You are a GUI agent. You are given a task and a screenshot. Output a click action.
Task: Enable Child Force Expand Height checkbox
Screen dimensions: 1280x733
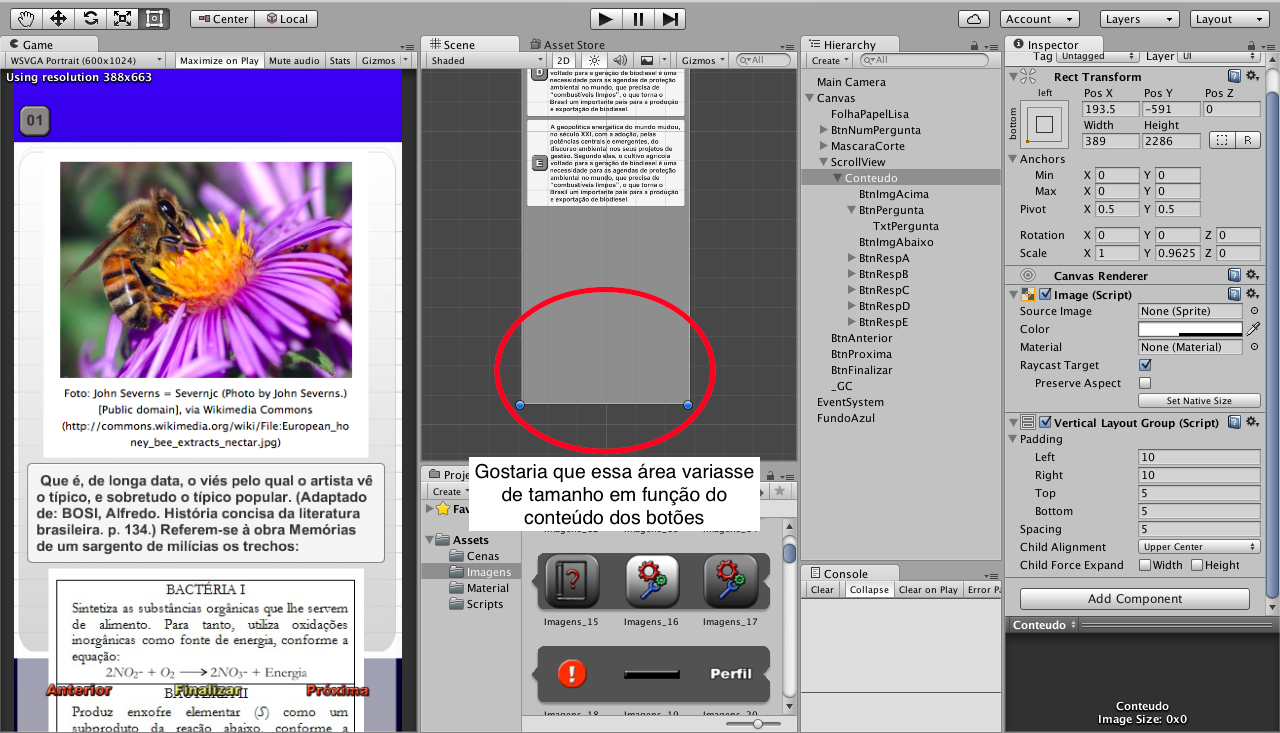coord(1197,565)
